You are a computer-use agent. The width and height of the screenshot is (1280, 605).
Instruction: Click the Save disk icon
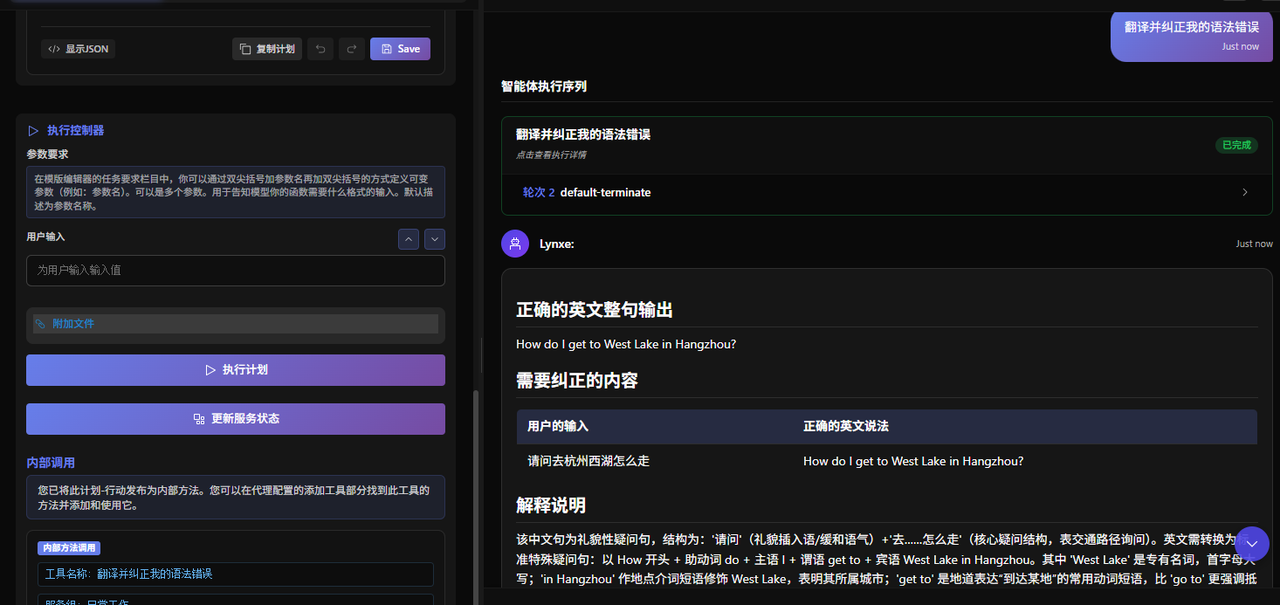coord(387,48)
